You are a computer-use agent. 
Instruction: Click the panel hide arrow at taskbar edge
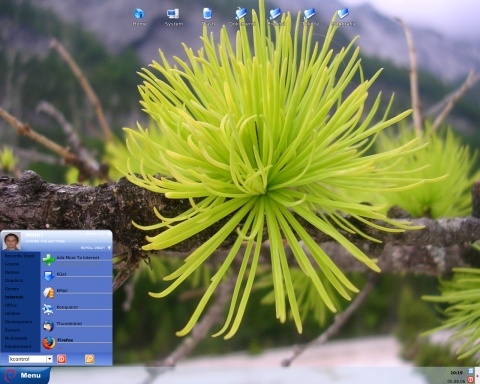(x=478, y=376)
